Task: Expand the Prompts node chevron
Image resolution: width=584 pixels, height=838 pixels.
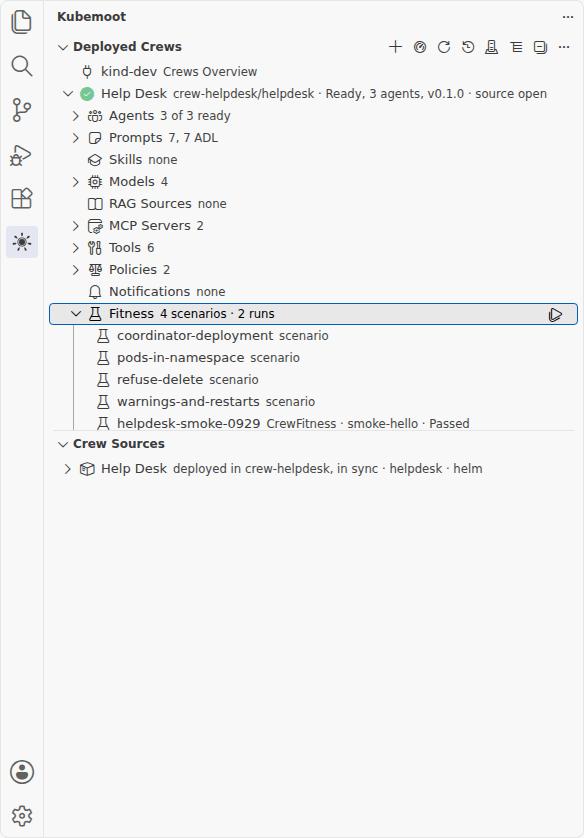Action: coord(76,138)
